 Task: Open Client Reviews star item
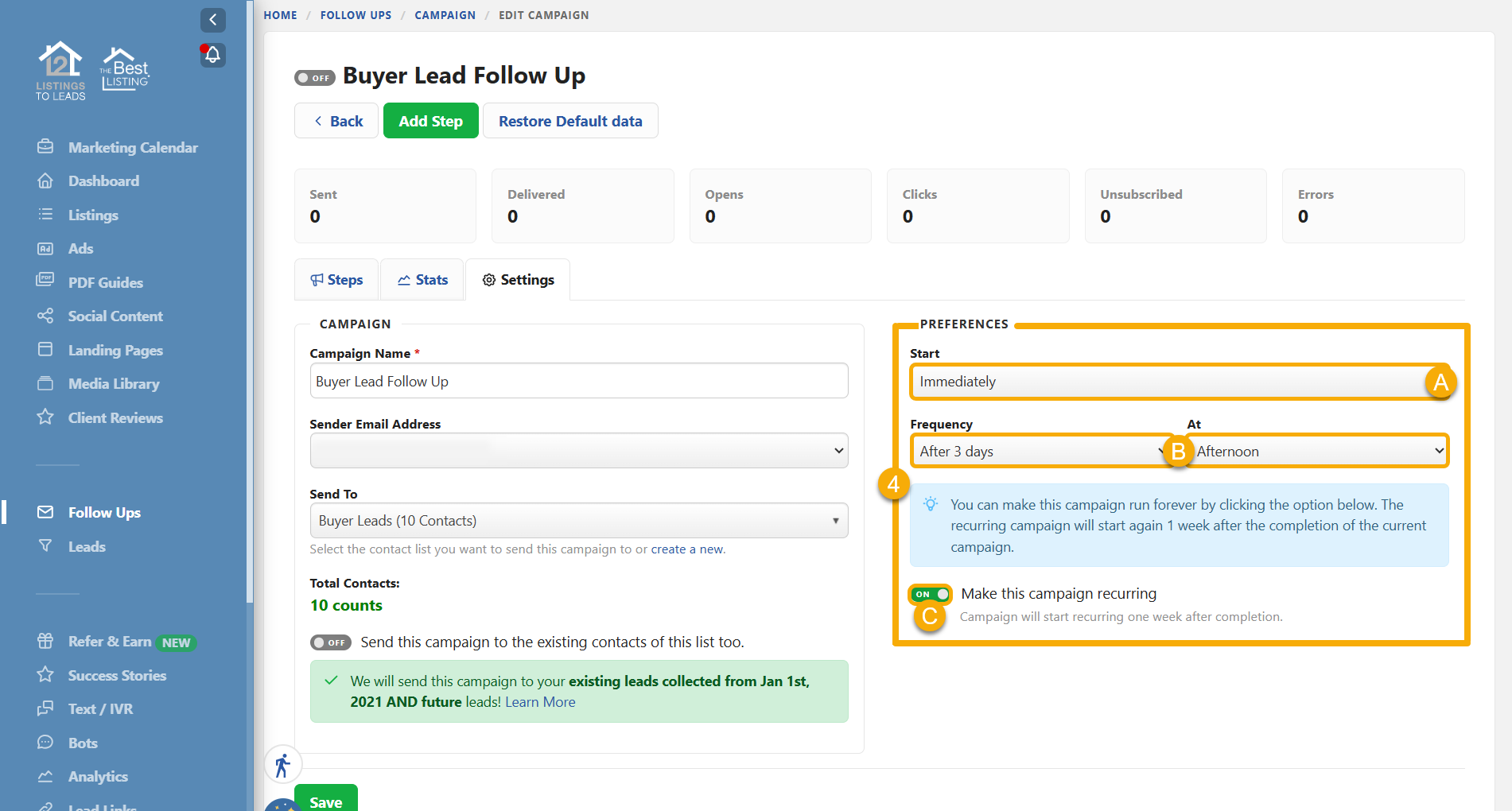click(x=115, y=418)
